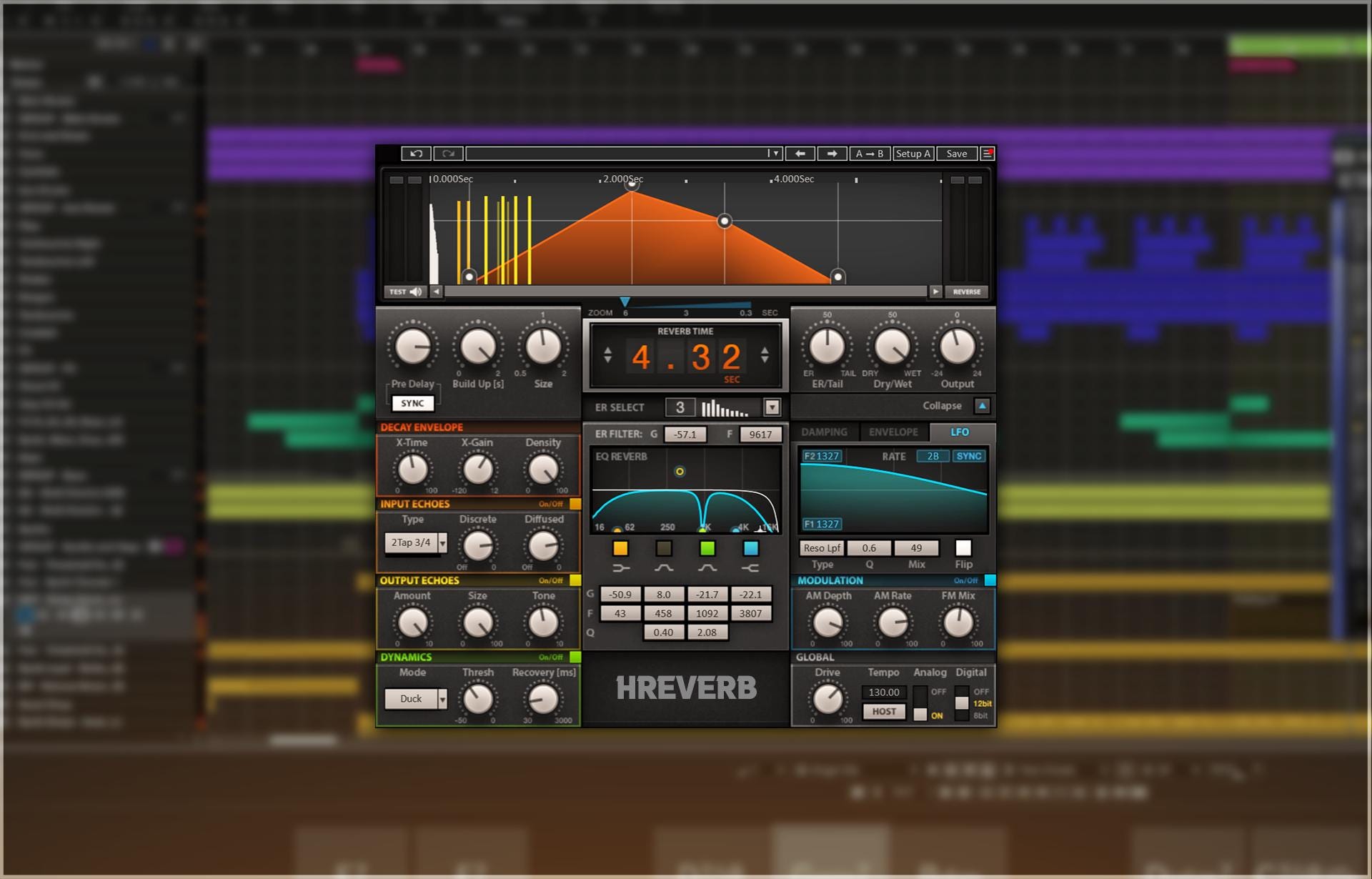Select first bell filter shape icon

click(664, 568)
